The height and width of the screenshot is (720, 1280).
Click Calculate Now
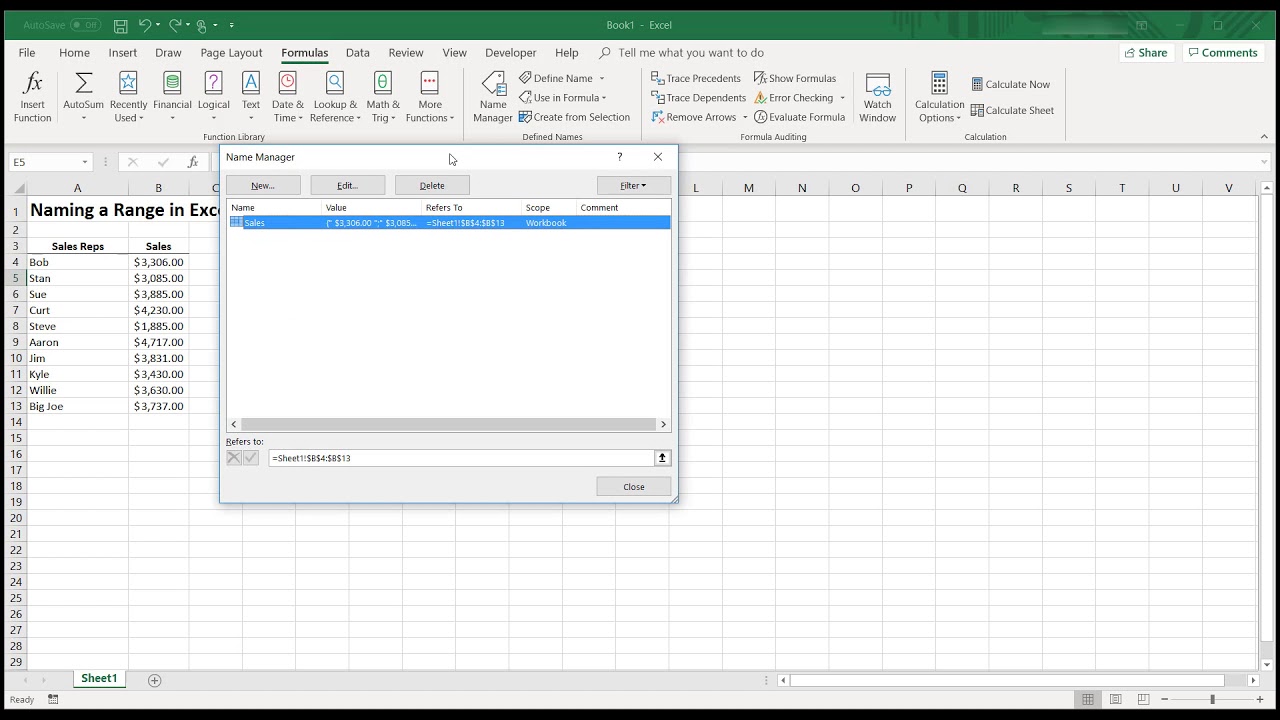click(1010, 84)
